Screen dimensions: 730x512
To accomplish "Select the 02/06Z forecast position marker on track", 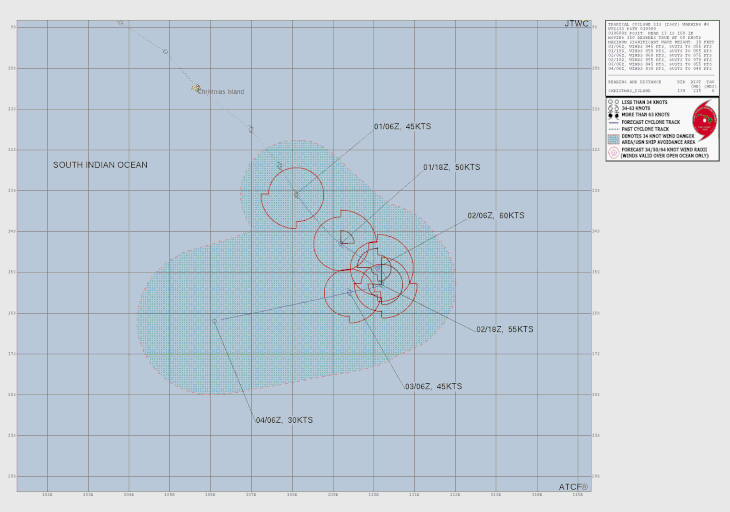I will coord(377,269).
